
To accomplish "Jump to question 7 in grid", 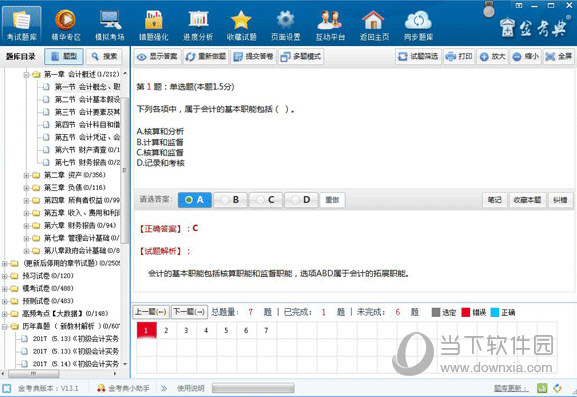I will click(x=266, y=330).
